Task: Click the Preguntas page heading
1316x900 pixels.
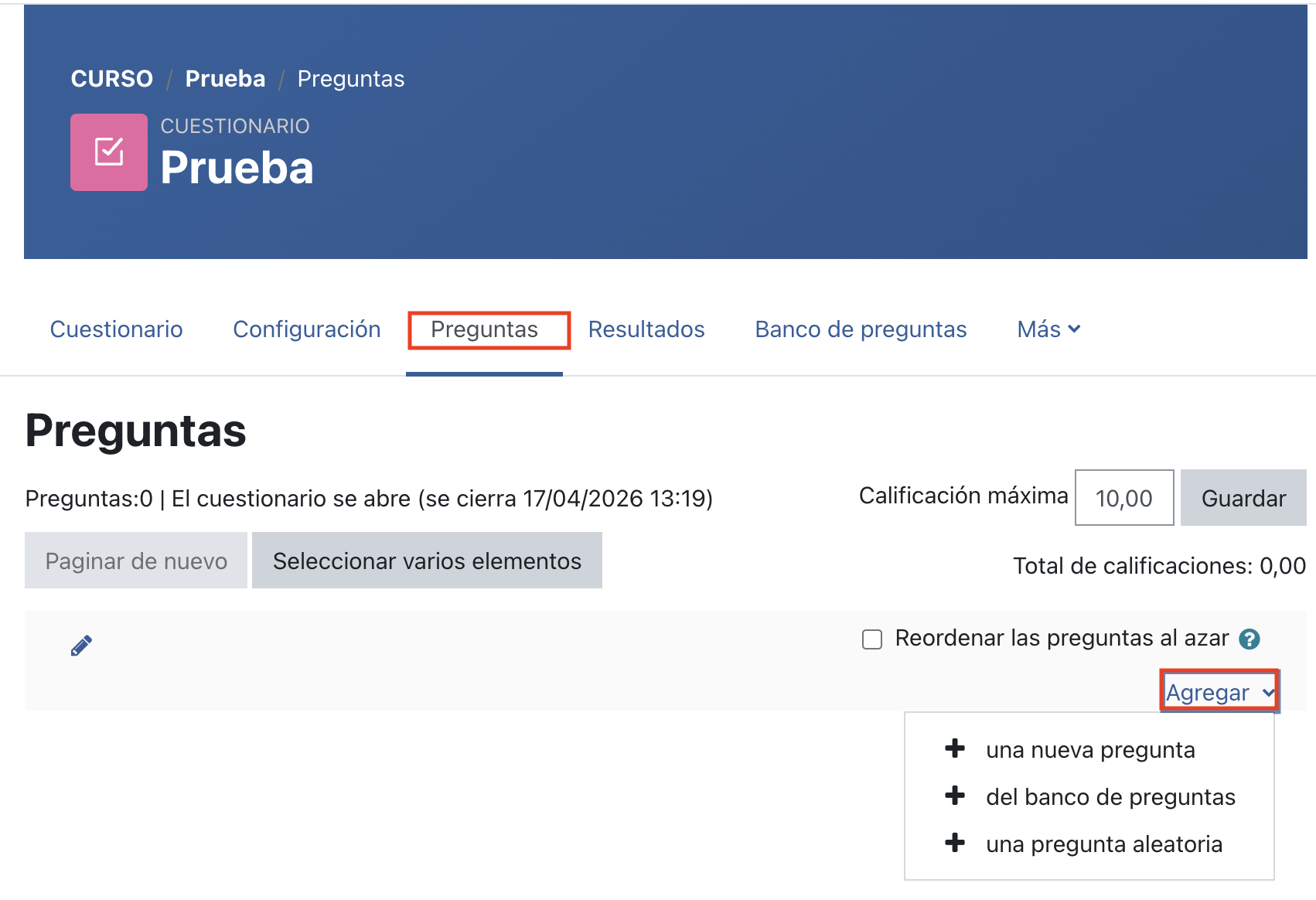Action: 136,431
